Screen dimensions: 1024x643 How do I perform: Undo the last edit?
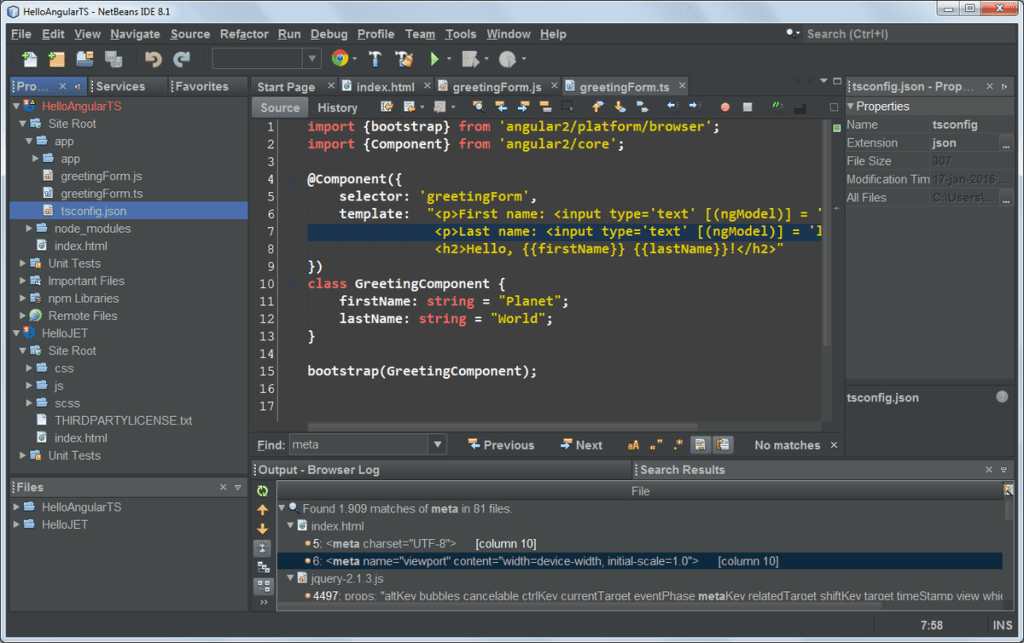click(x=155, y=60)
